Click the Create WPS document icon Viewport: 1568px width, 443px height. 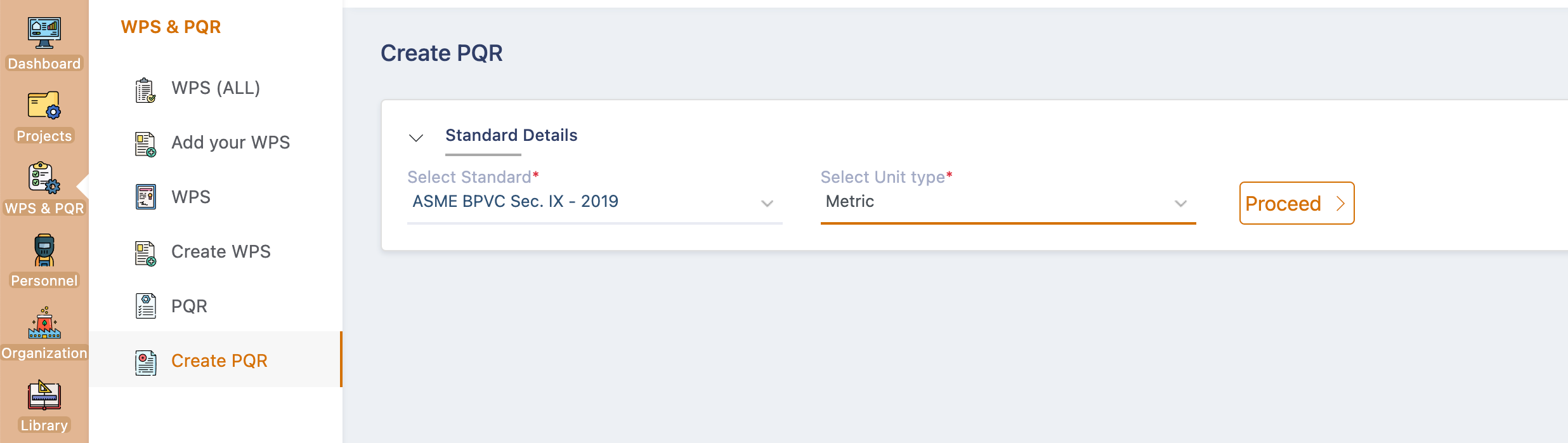click(x=145, y=253)
